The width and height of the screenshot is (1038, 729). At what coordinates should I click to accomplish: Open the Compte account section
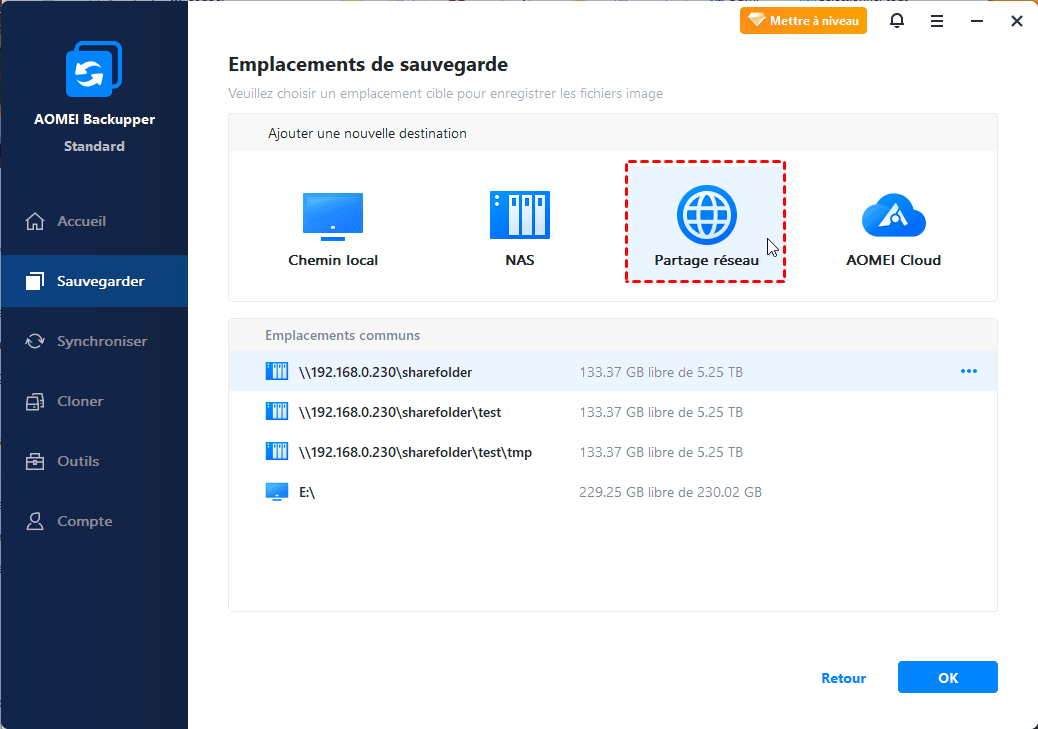click(x=94, y=521)
